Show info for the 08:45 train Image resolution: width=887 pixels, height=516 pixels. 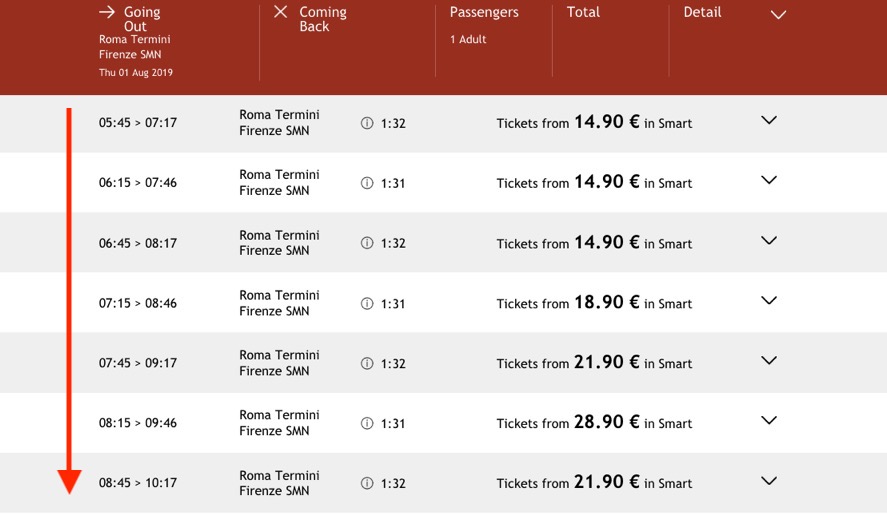[367, 483]
